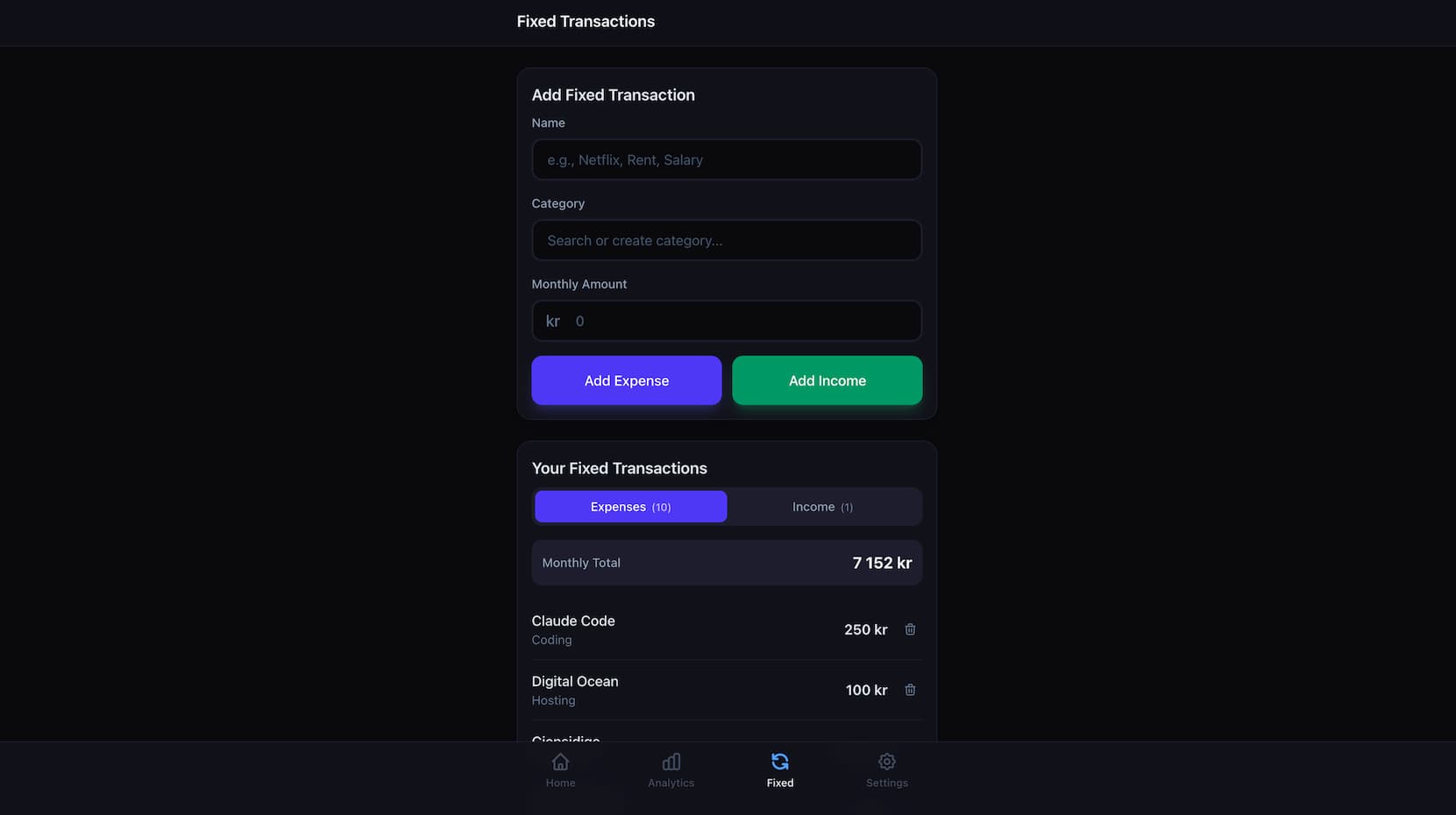Switch to the Income (1) tab
Image resolution: width=1456 pixels, height=815 pixels.
[x=822, y=507]
